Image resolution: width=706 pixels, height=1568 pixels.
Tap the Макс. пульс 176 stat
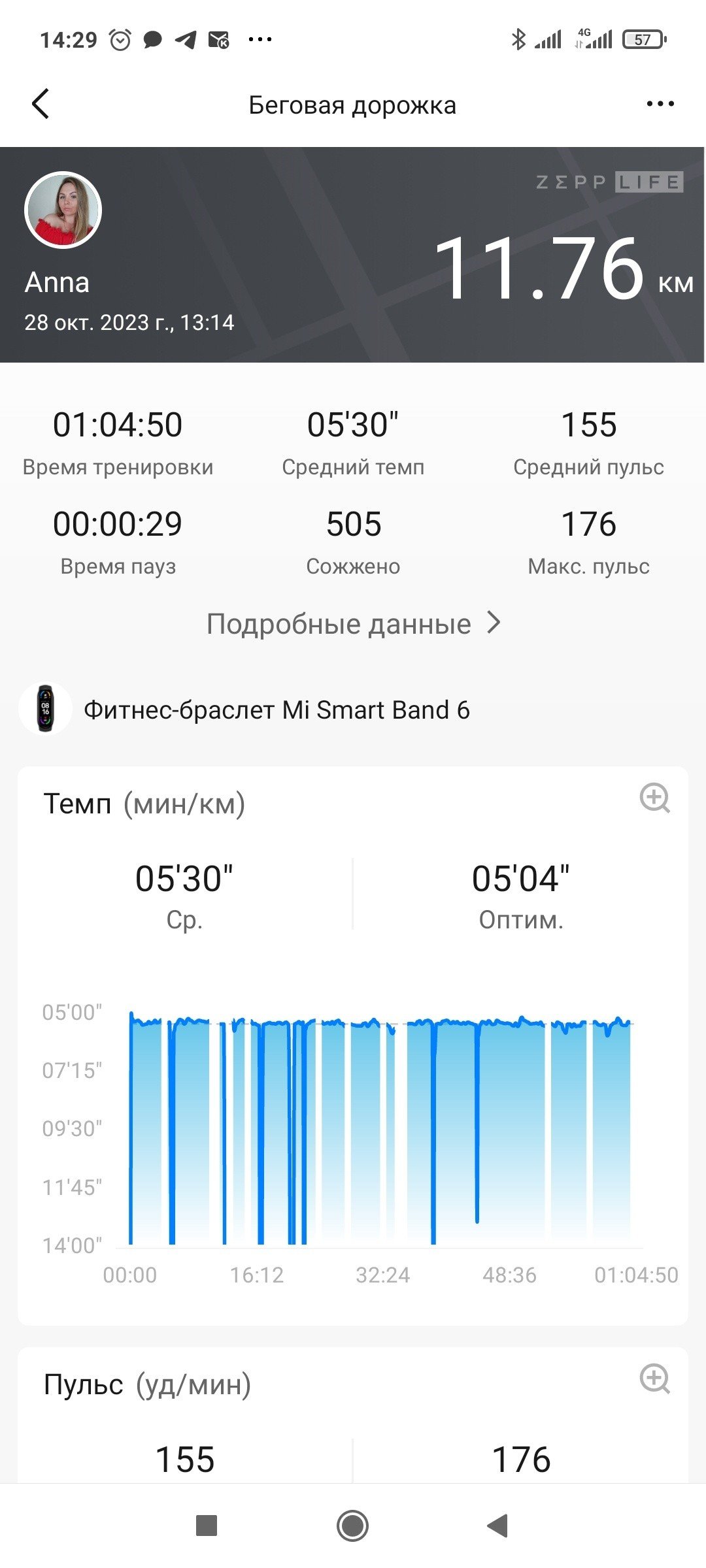point(588,542)
